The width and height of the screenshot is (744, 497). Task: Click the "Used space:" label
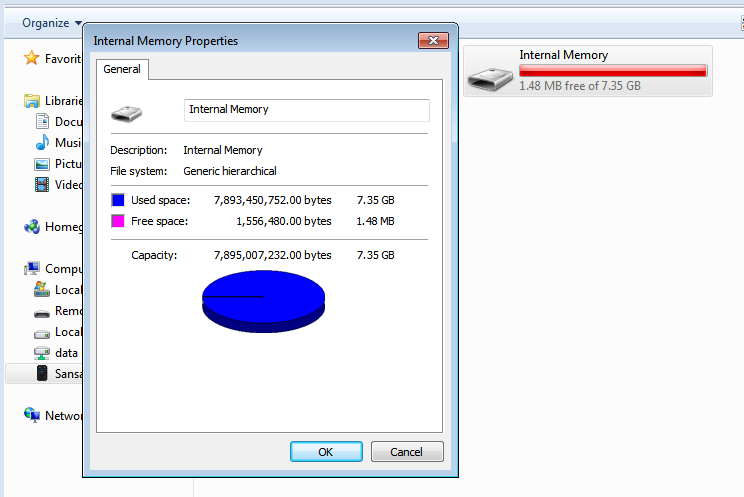[x=160, y=200]
